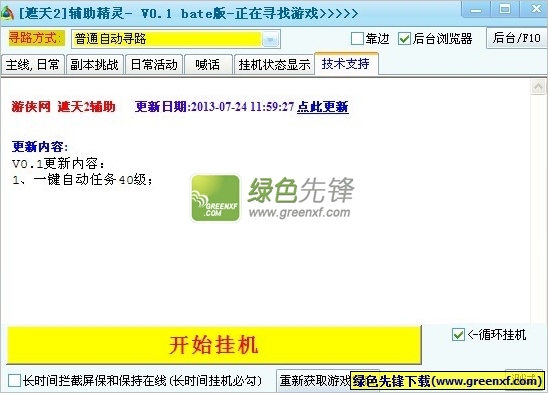Show the 挂机状态显示 tab
The image size is (548, 393).
click(274, 65)
